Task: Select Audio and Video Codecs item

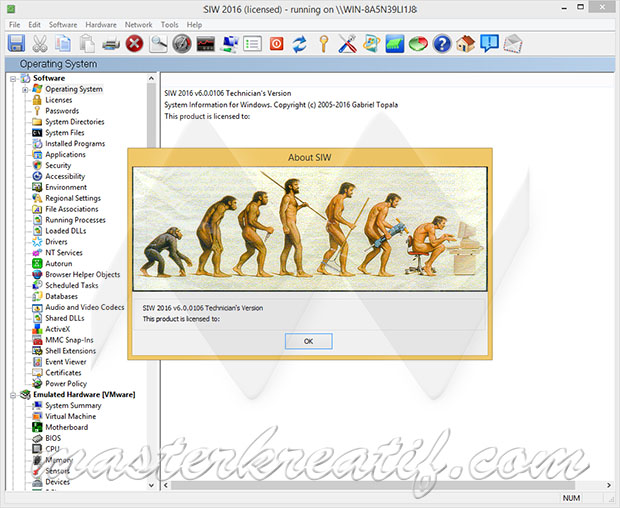Action: 85,307
